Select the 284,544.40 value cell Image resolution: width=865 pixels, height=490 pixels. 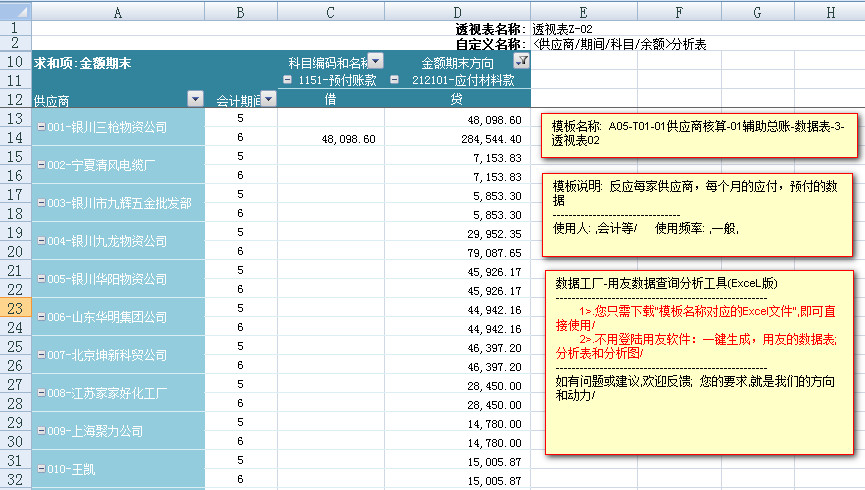[457, 138]
